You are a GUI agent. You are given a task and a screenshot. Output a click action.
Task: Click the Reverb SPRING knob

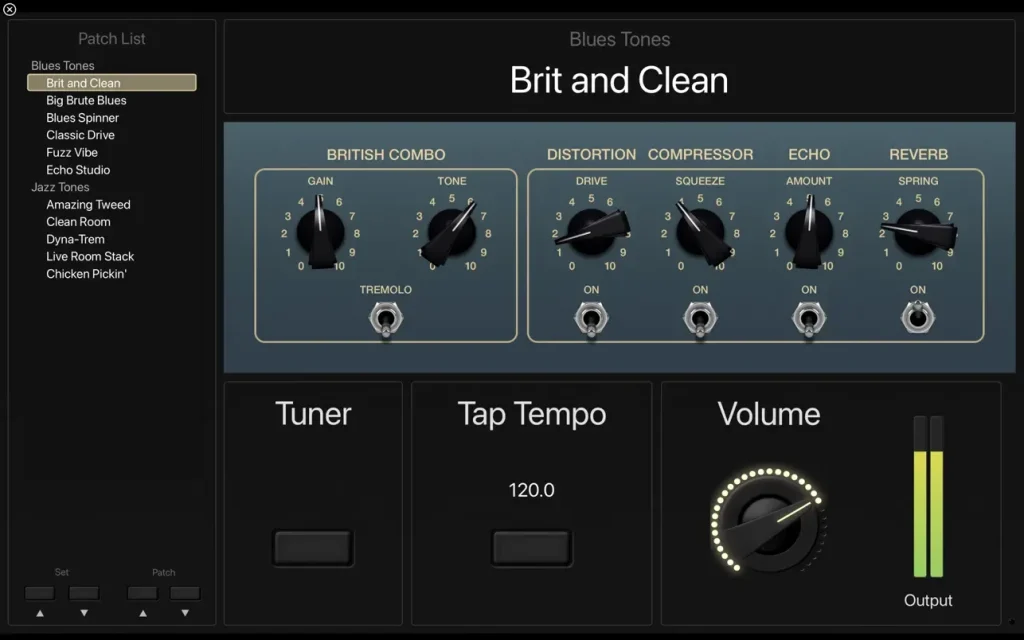918,232
